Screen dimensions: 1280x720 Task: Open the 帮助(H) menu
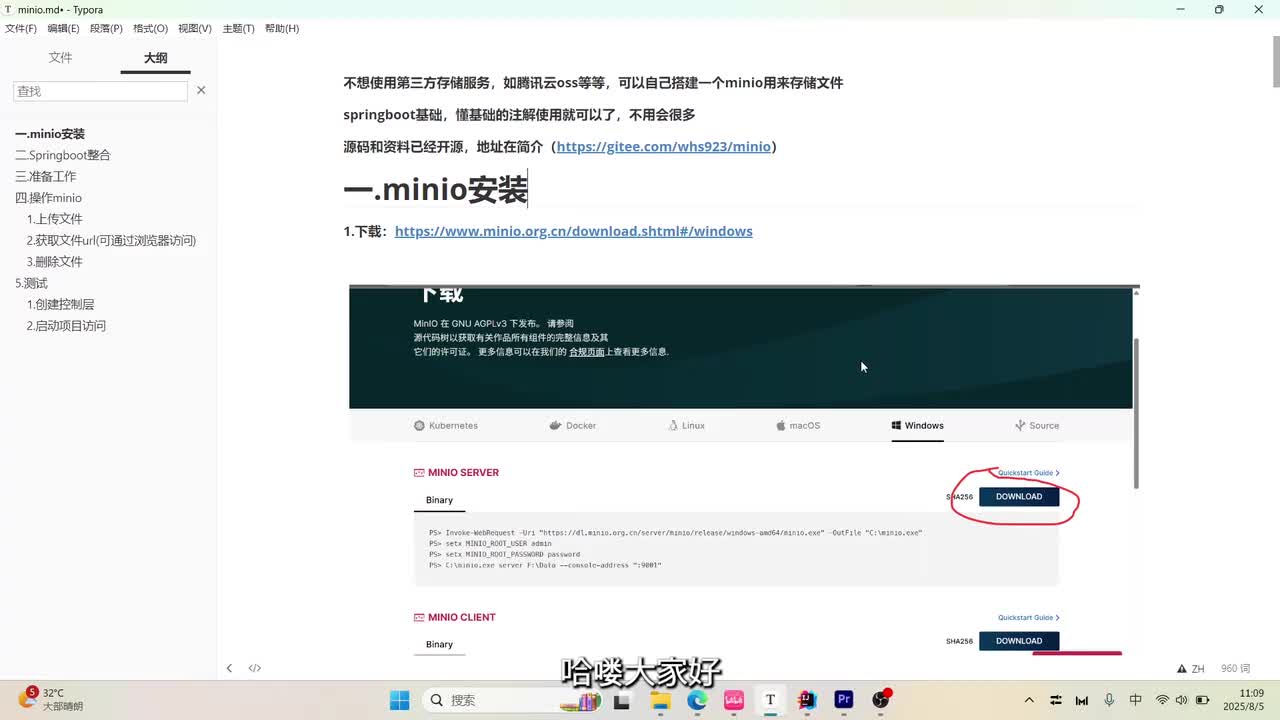coord(282,28)
